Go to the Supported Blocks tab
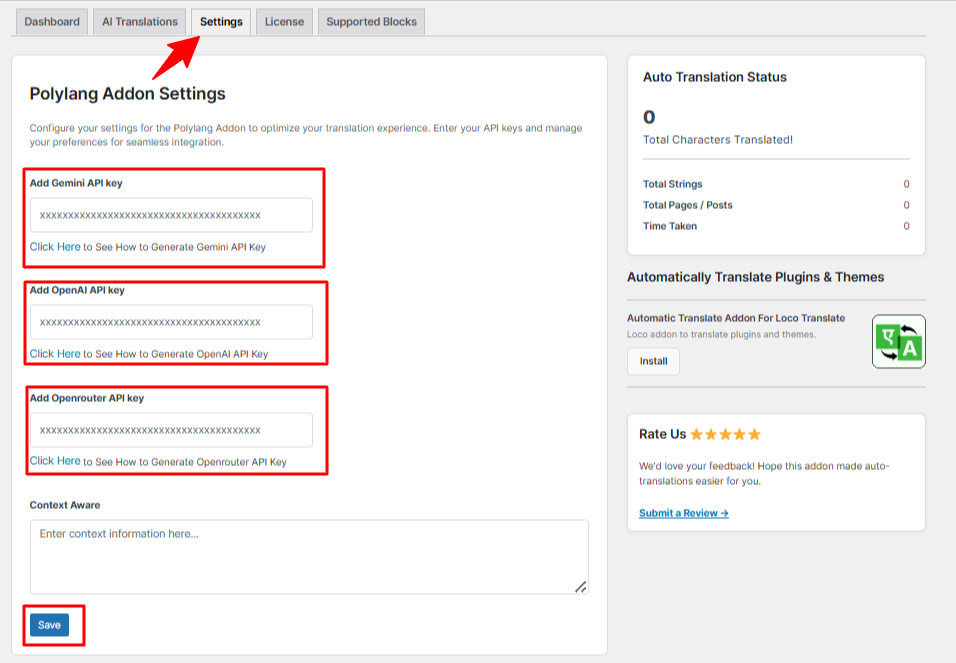 pos(371,22)
